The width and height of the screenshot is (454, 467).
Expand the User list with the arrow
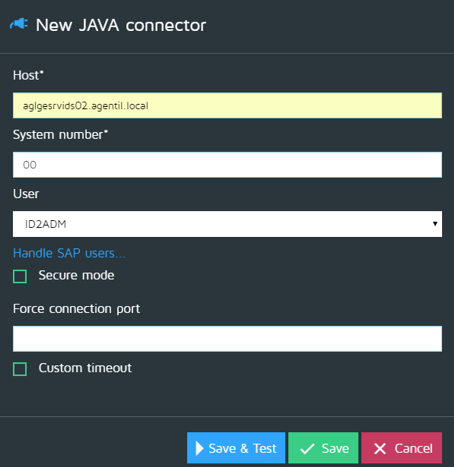click(435, 224)
